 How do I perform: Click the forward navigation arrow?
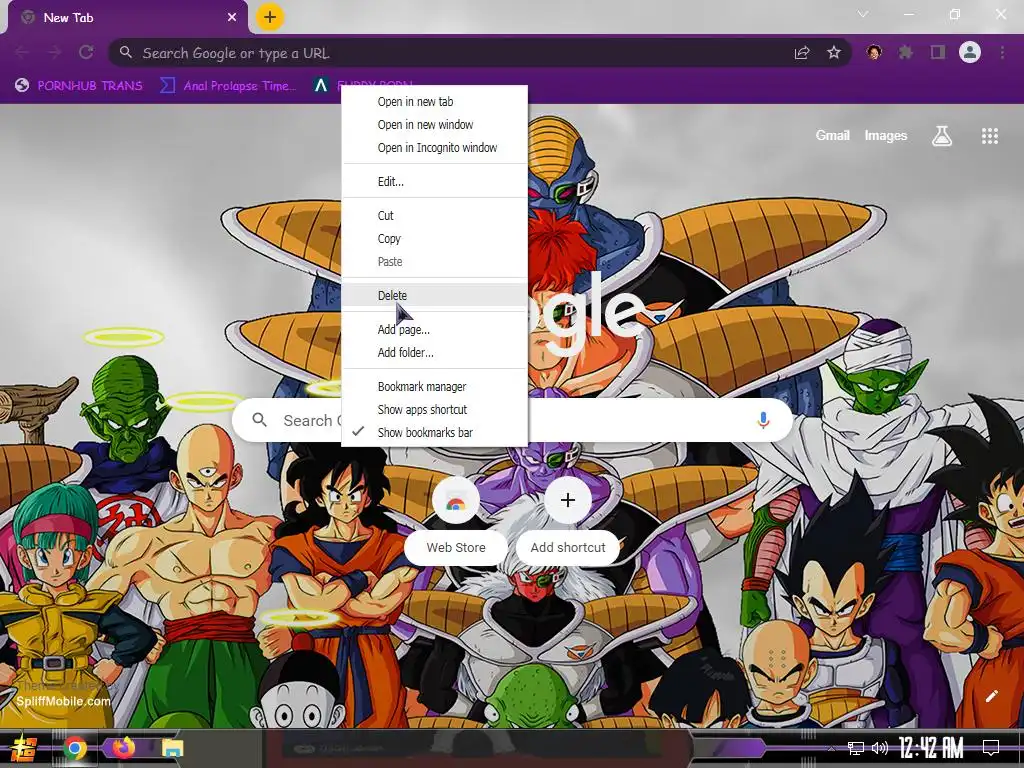coord(54,52)
